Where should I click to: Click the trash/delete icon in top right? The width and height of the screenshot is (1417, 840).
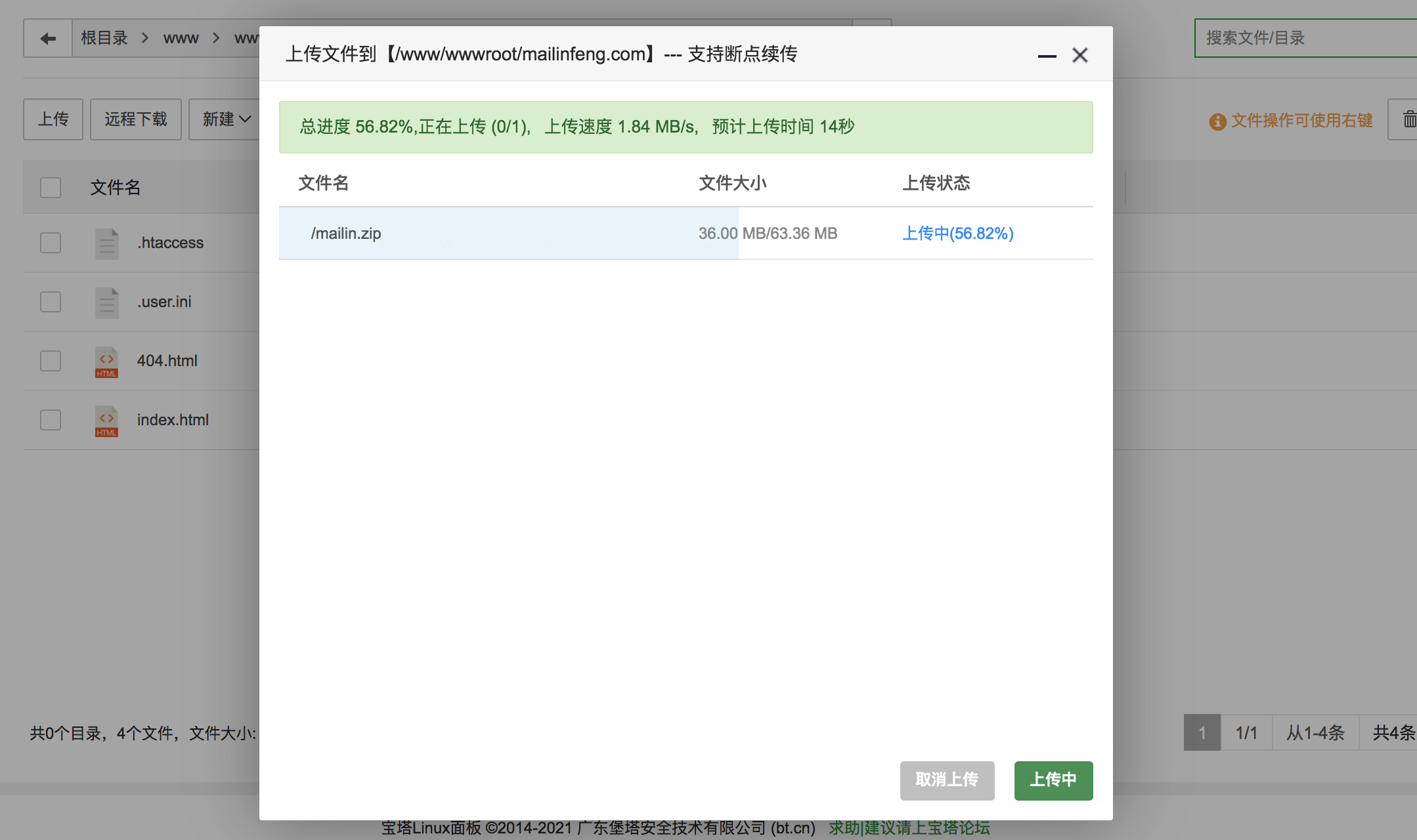coord(1409,119)
